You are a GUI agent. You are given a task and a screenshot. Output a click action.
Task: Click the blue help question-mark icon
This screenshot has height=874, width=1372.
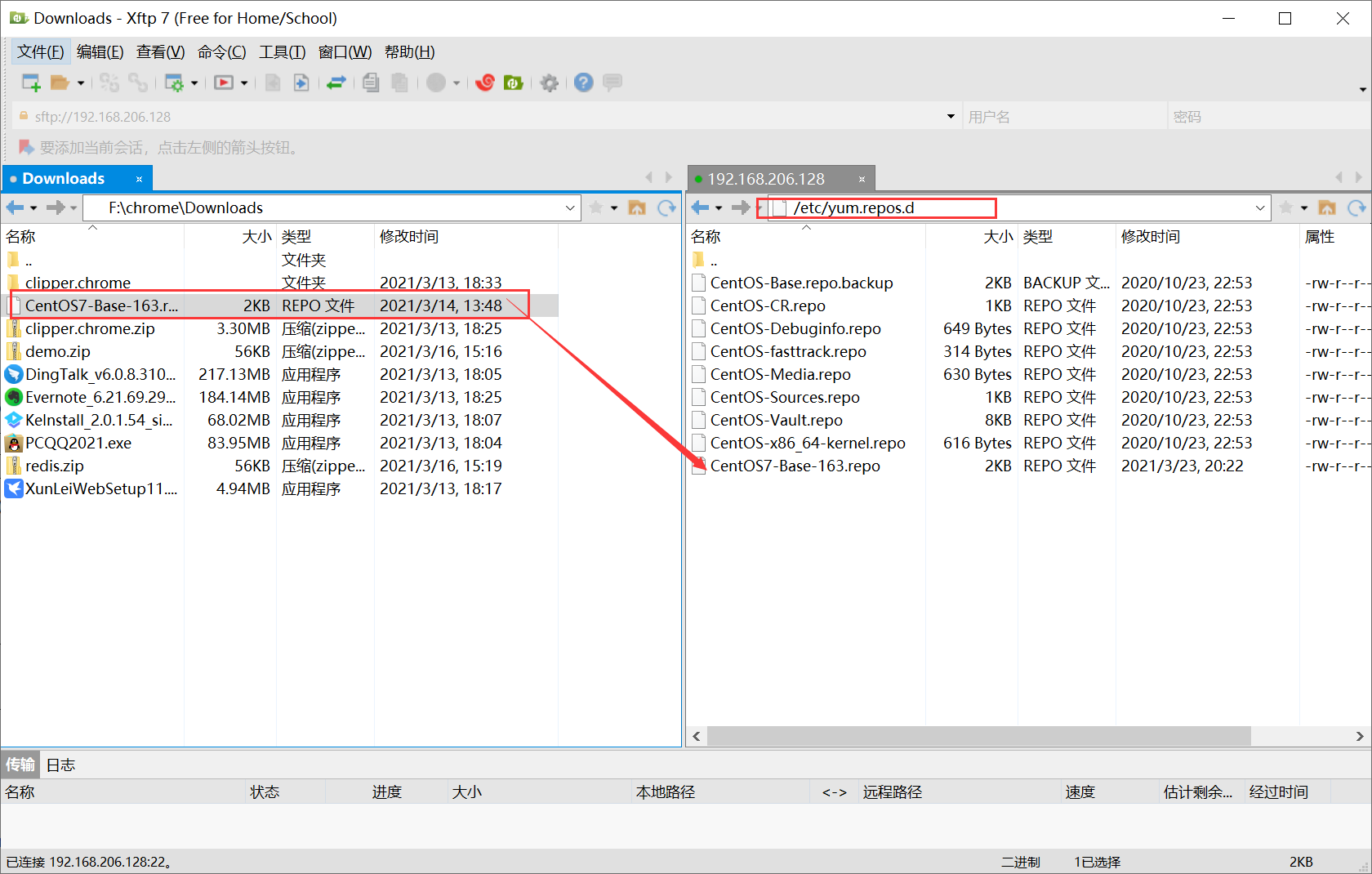click(583, 82)
